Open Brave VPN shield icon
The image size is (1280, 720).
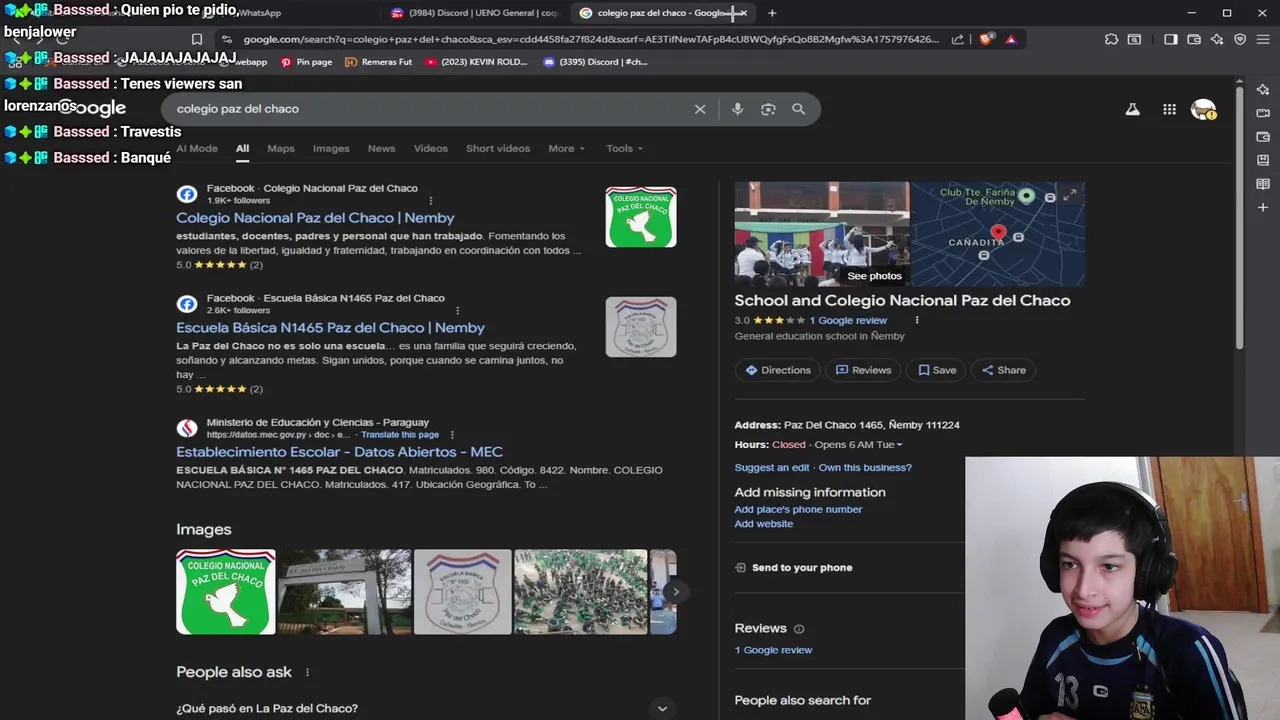(1240, 39)
